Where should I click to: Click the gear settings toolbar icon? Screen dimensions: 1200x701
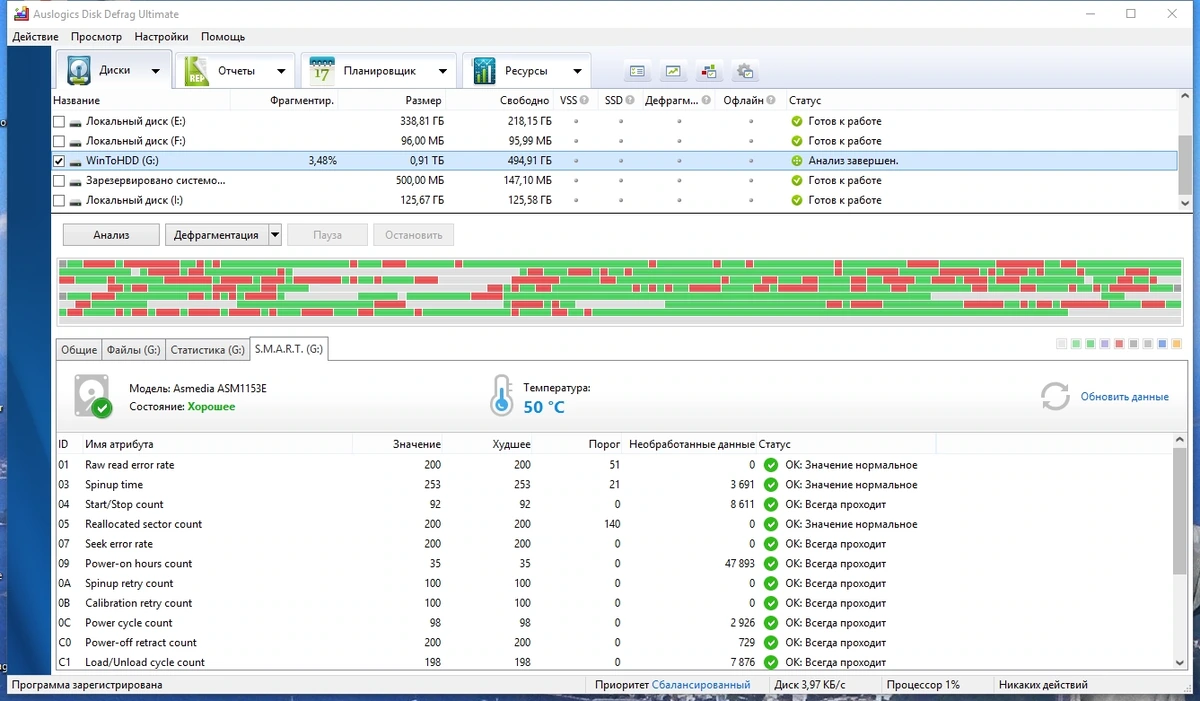click(745, 71)
